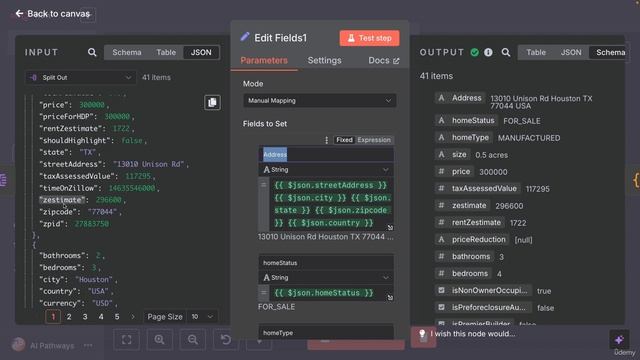This screenshot has width=640, height=360.
Task: Select the rentZestimate schema field pill
Action: point(470,222)
